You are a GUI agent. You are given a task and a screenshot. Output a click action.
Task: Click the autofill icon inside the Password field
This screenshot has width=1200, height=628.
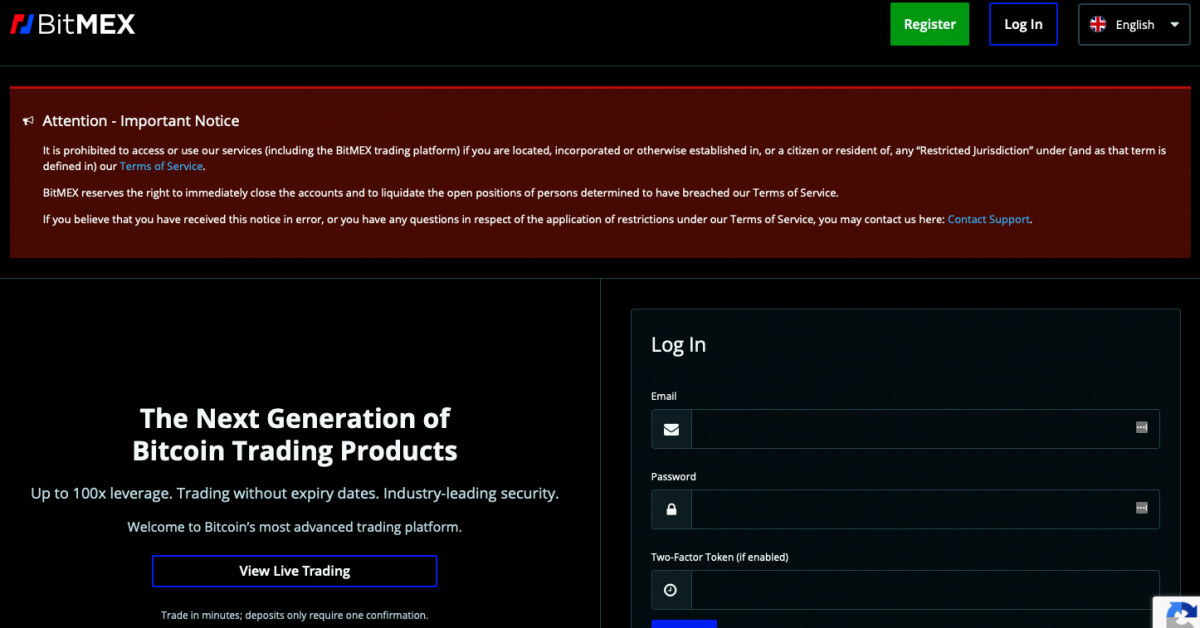[x=1142, y=508]
